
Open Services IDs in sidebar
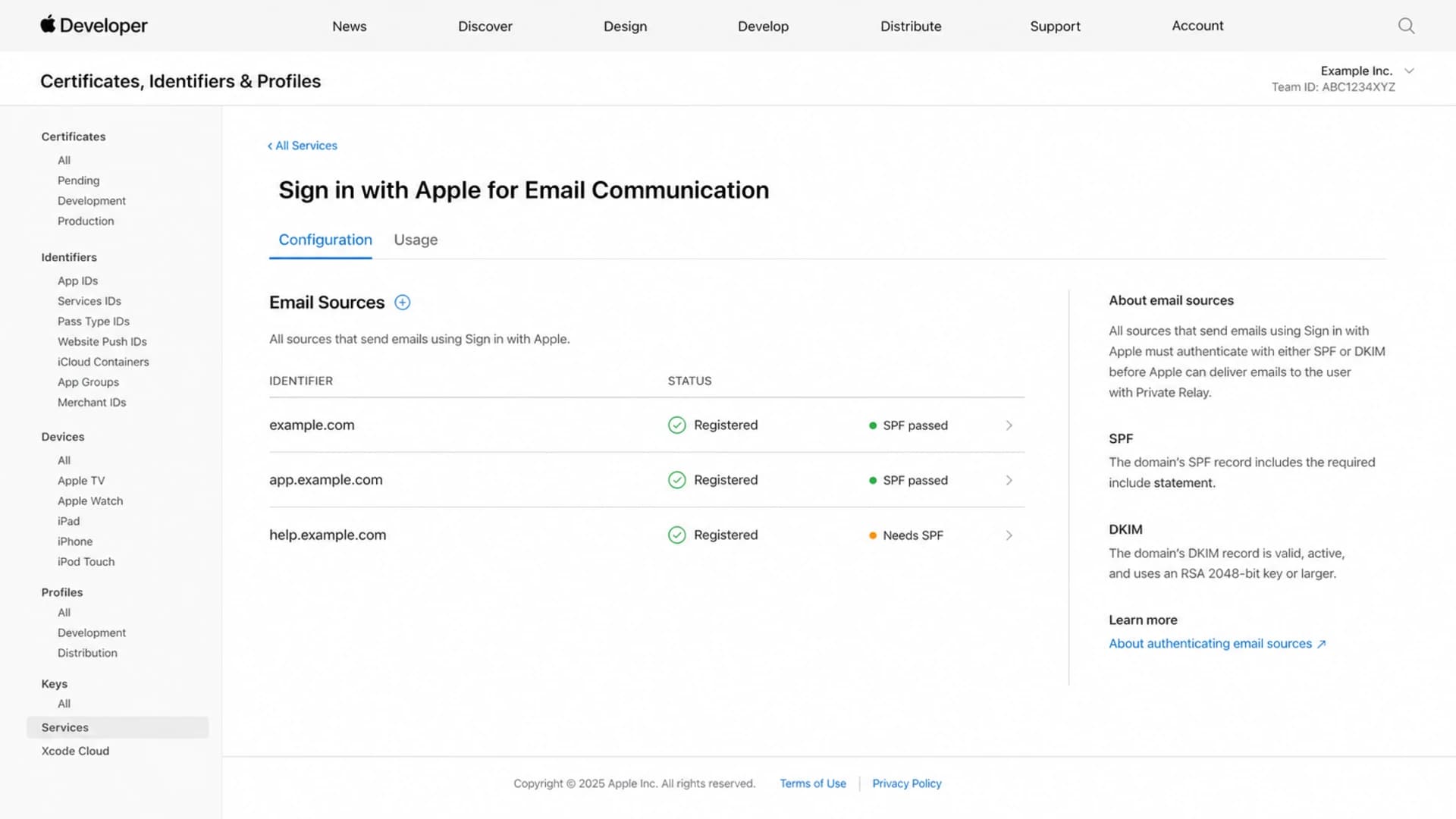coord(89,301)
